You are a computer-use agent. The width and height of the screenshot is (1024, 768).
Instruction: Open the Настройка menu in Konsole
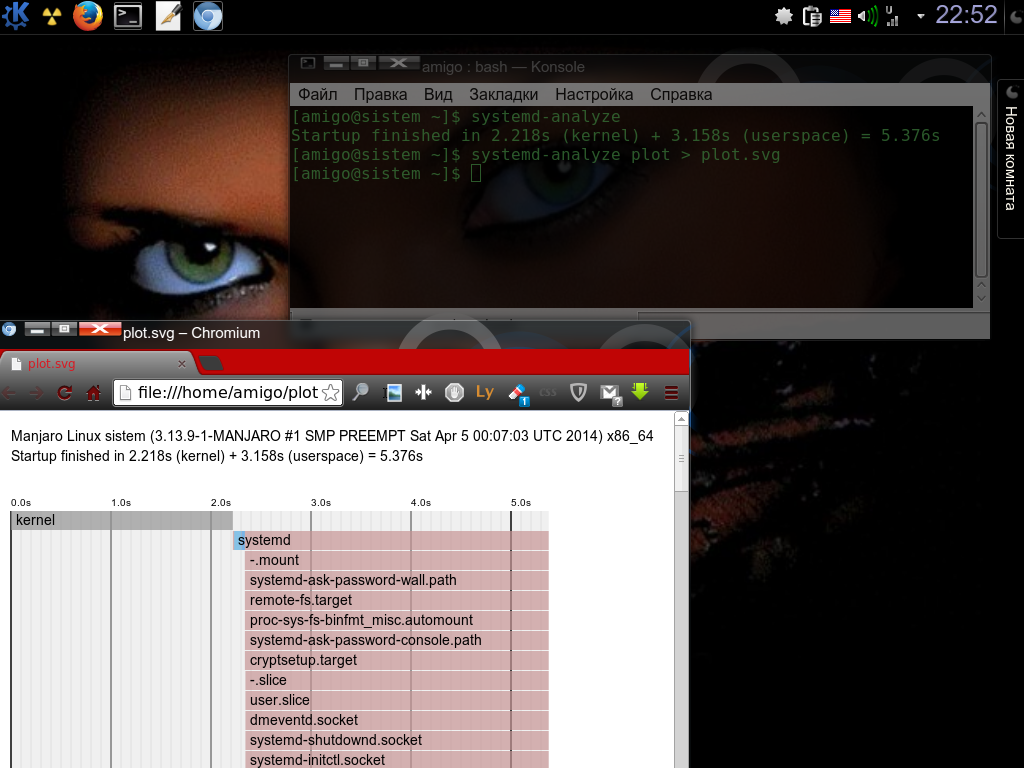594,94
